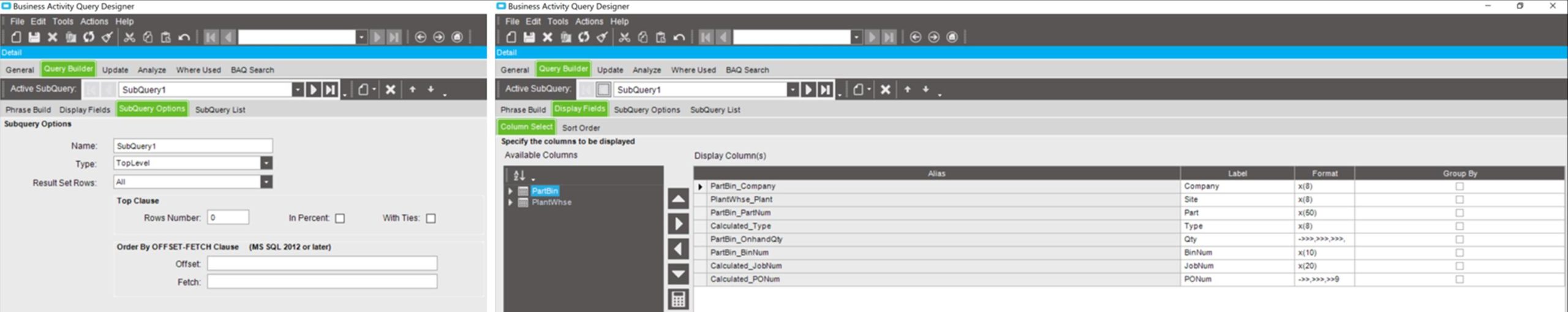Check Group By for PartBin_OnhandQty row
The width and height of the screenshot is (1568, 312).
coord(1460,240)
